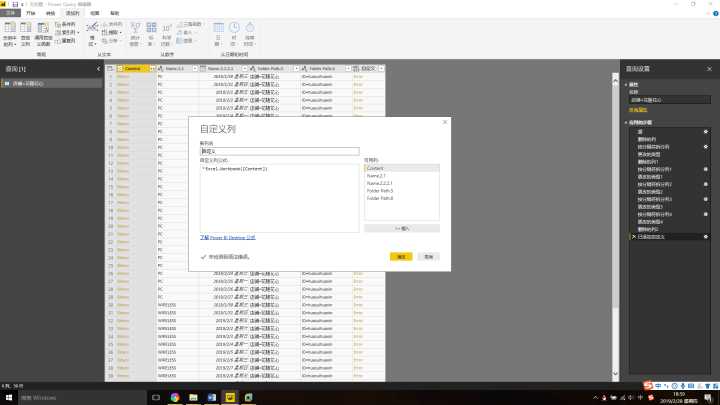Image resolution: width=720 pixels, height=405 pixels.
Task: Delete the 已添加自定义 step with the X icon
Action: pyautogui.click(x=634, y=236)
